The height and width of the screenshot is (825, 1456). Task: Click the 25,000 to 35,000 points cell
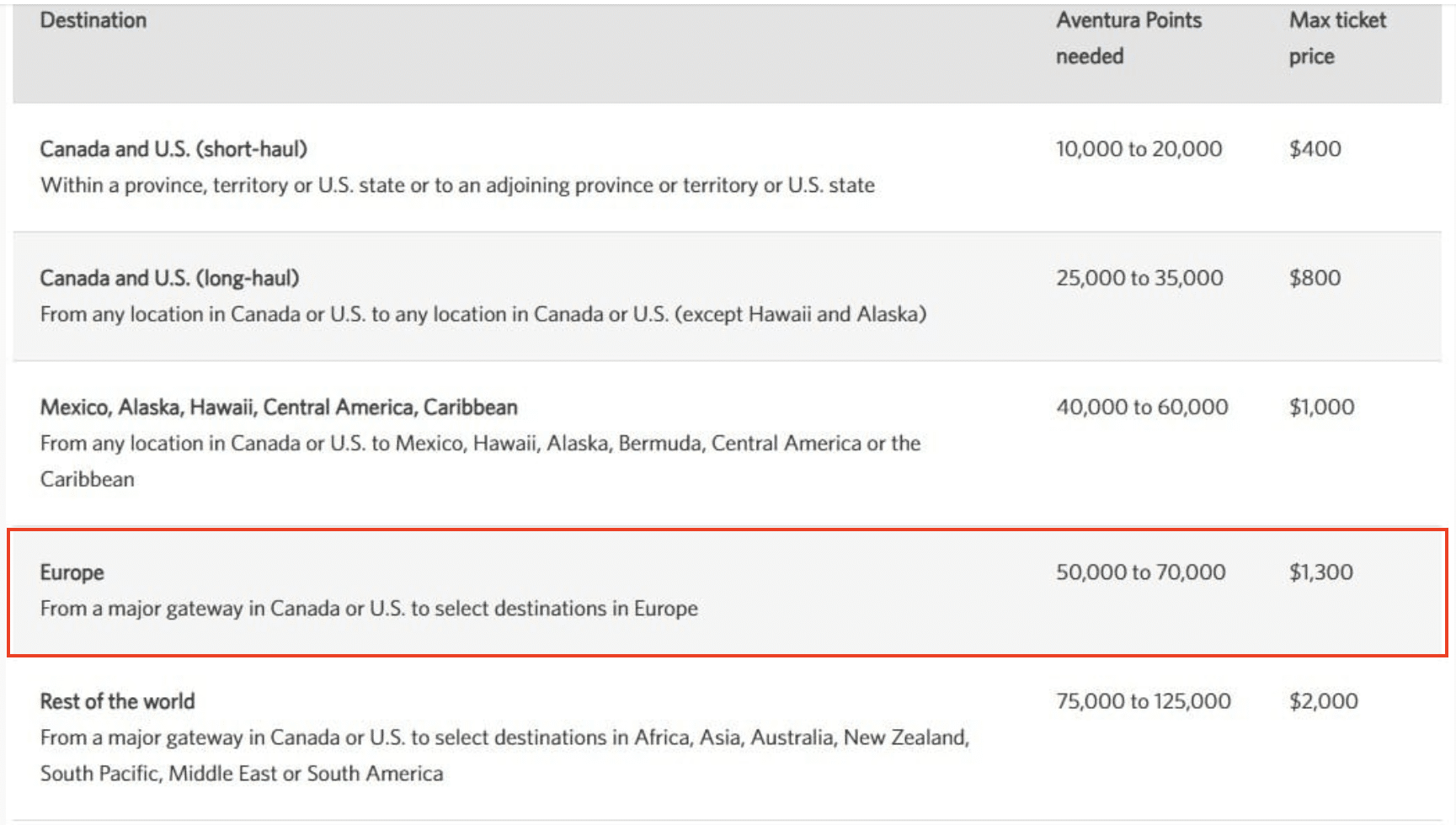point(1139,278)
